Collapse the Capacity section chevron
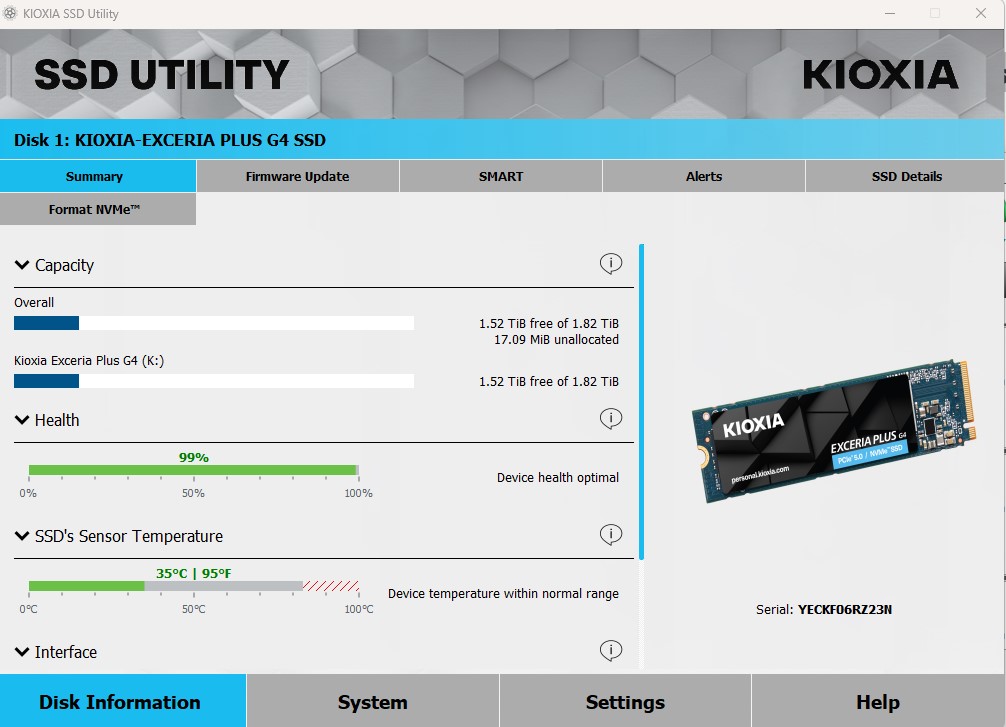 [x=22, y=265]
